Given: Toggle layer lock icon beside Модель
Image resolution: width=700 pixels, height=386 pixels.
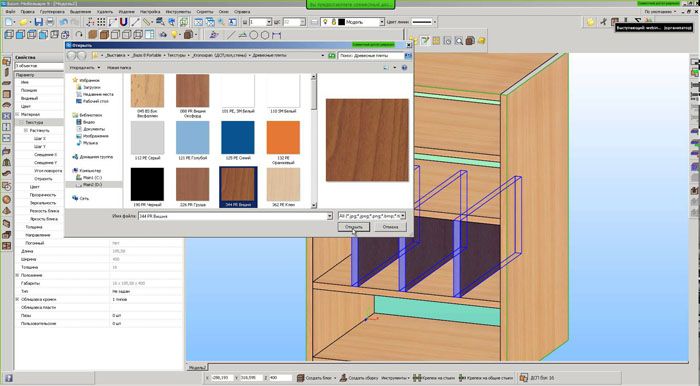Looking at the screenshot, I should [x=333, y=22].
